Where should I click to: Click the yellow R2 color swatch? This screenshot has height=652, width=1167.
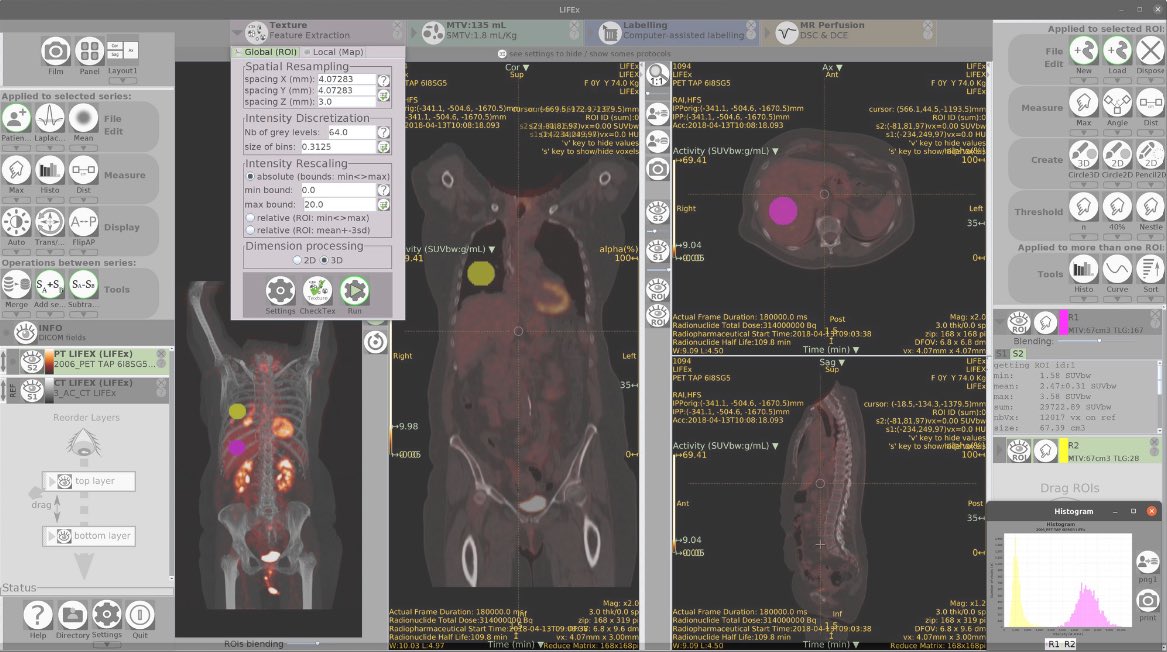(x=1064, y=450)
